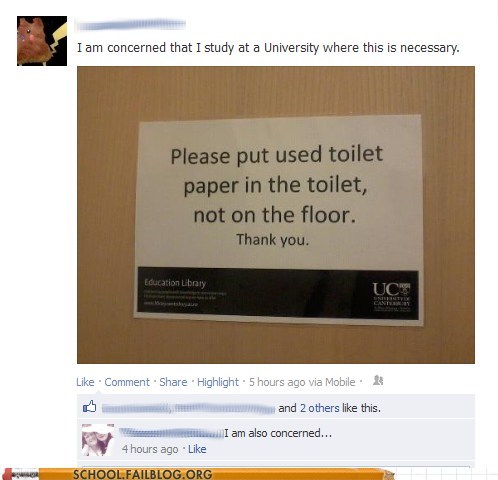
Task: Open the '2 others' likes list
Action: (x=319, y=408)
